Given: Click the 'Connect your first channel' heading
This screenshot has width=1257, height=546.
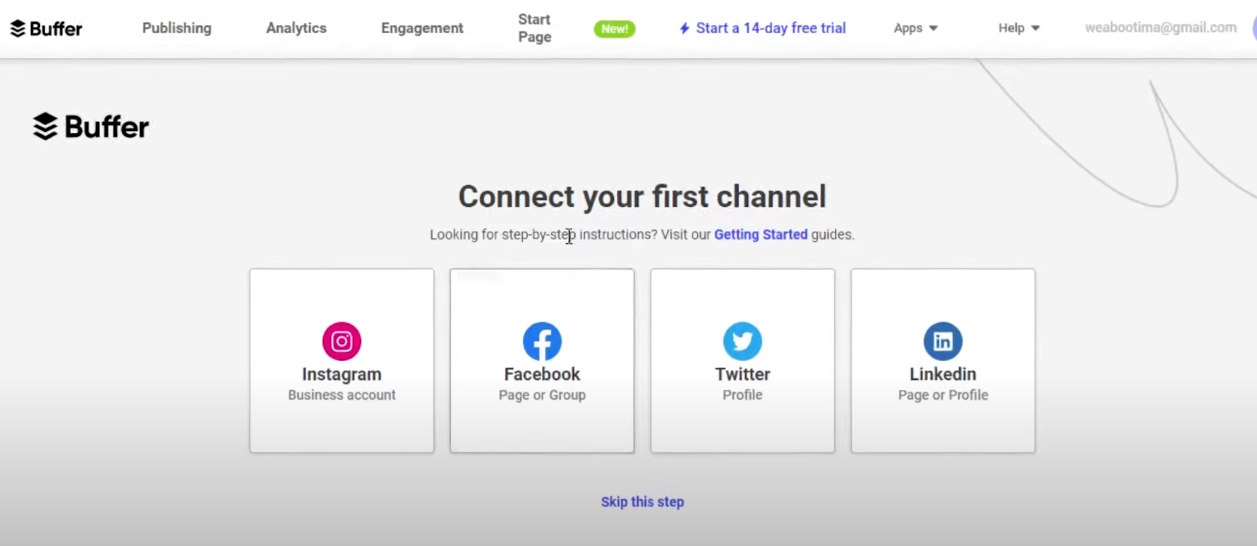Looking at the screenshot, I should 642,196.
